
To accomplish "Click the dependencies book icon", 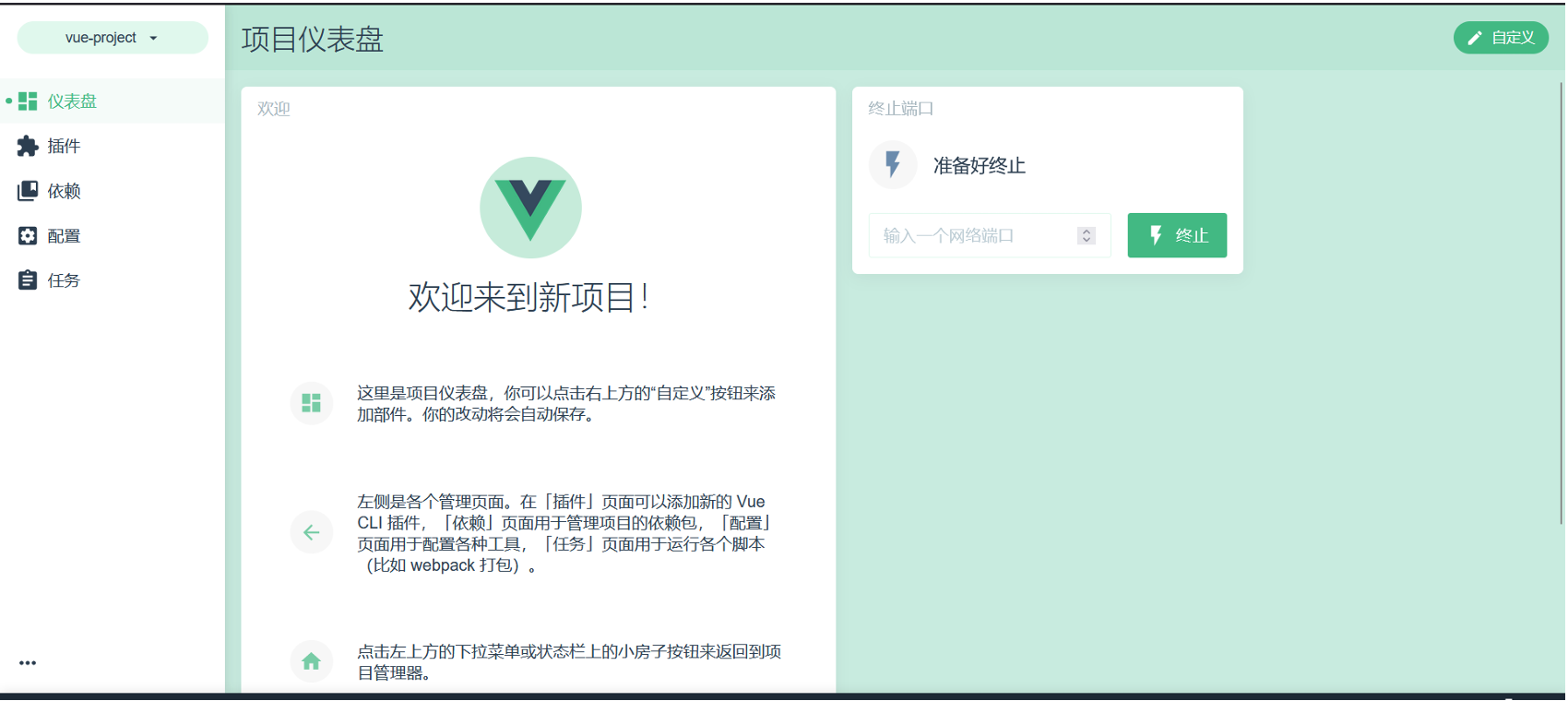I will click(x=28, y=191).
